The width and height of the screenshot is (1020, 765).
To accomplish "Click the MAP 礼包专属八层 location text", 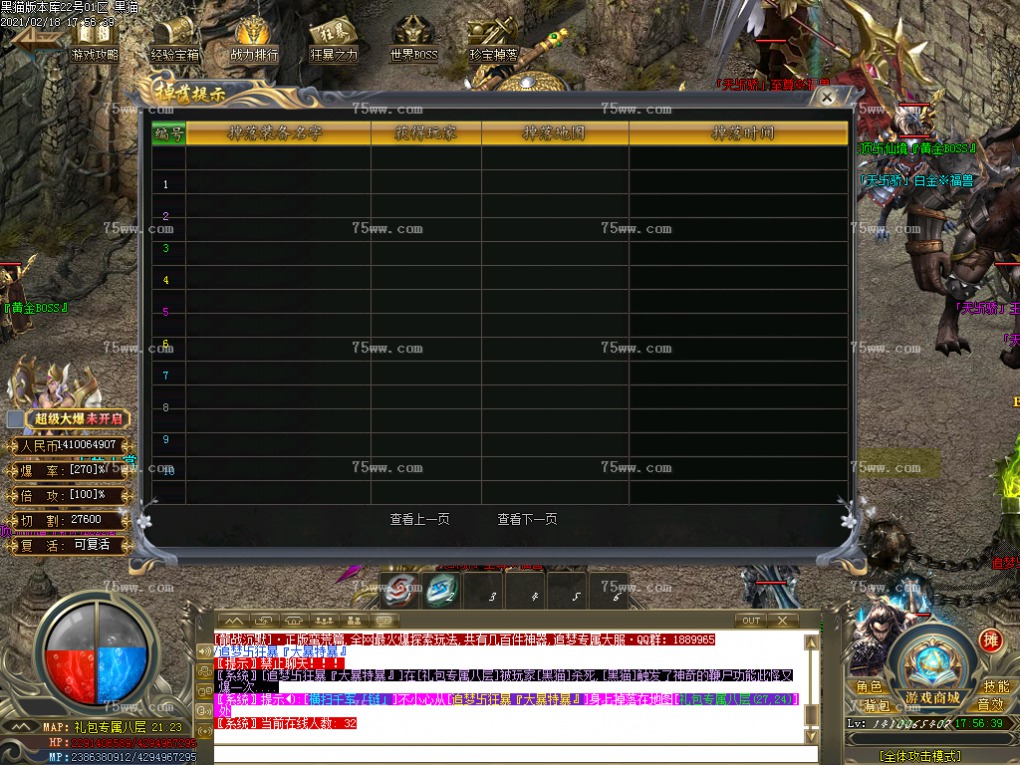I will click(x=113, y=727).
